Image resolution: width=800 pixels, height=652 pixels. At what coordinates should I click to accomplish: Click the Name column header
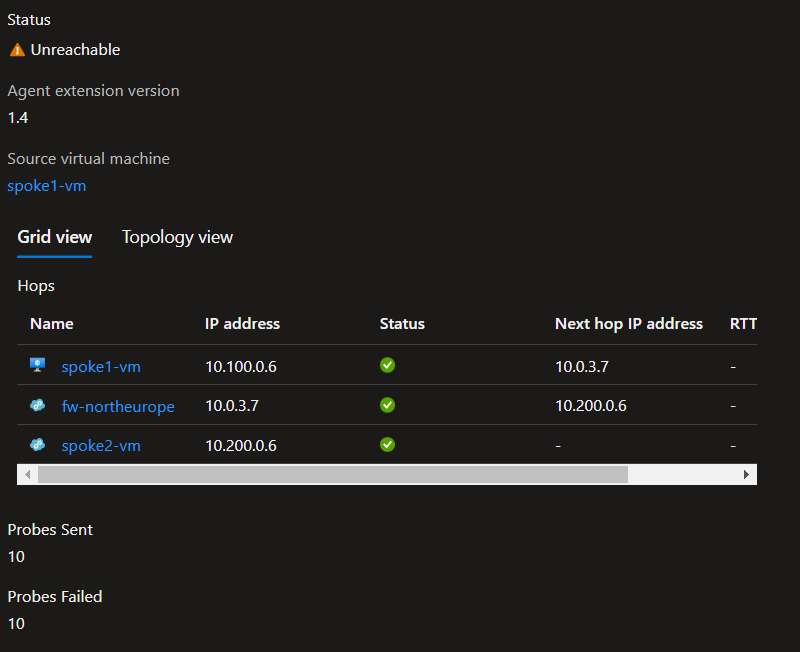[x=52, y=324]
